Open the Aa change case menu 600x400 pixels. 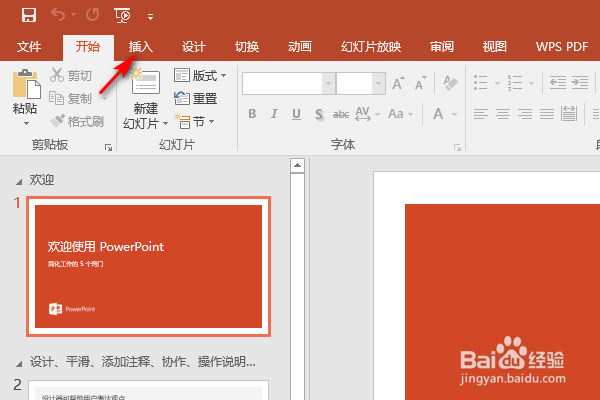(400, 114)
